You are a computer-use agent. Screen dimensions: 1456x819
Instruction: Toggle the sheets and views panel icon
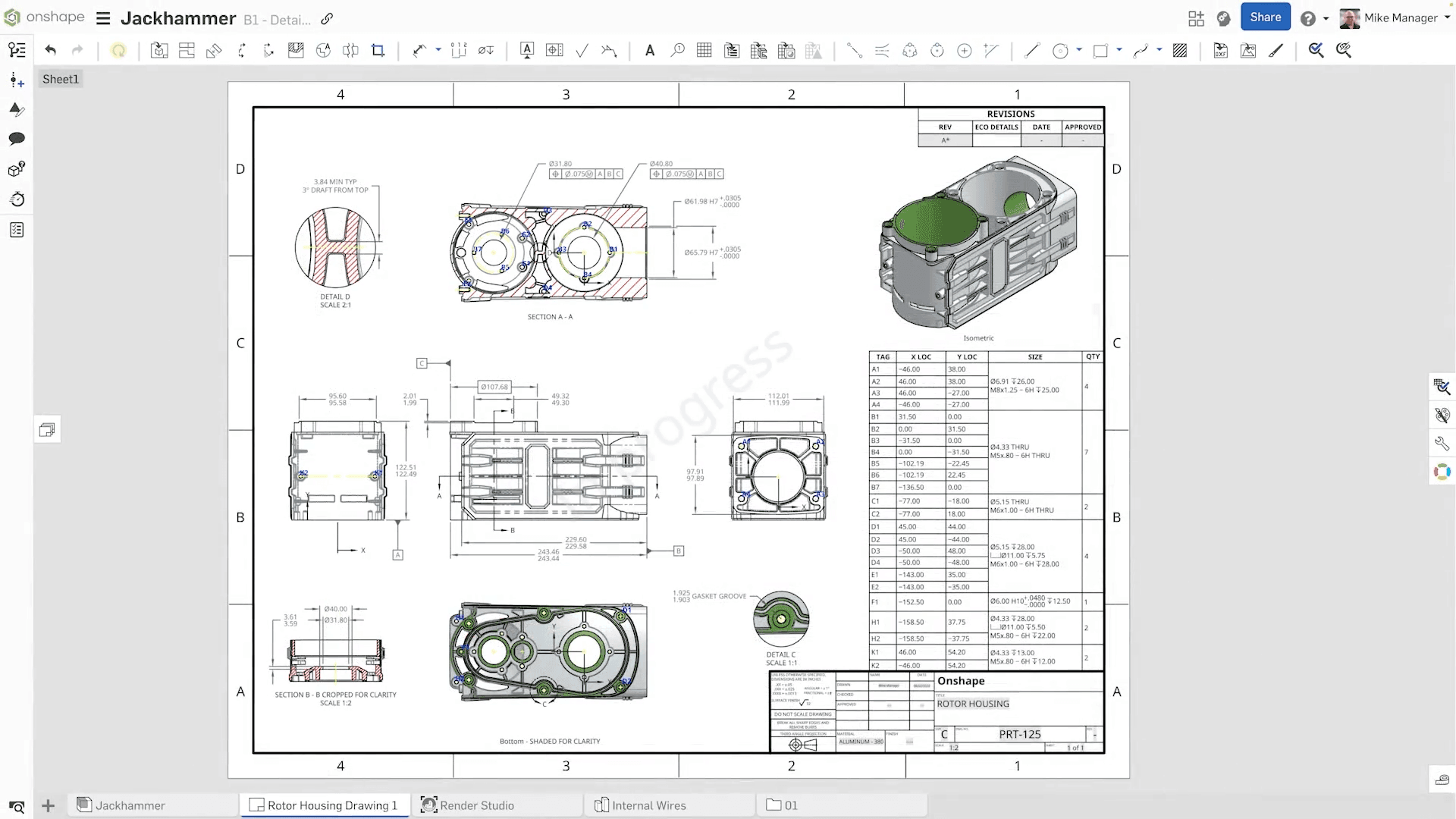[17, 50]
